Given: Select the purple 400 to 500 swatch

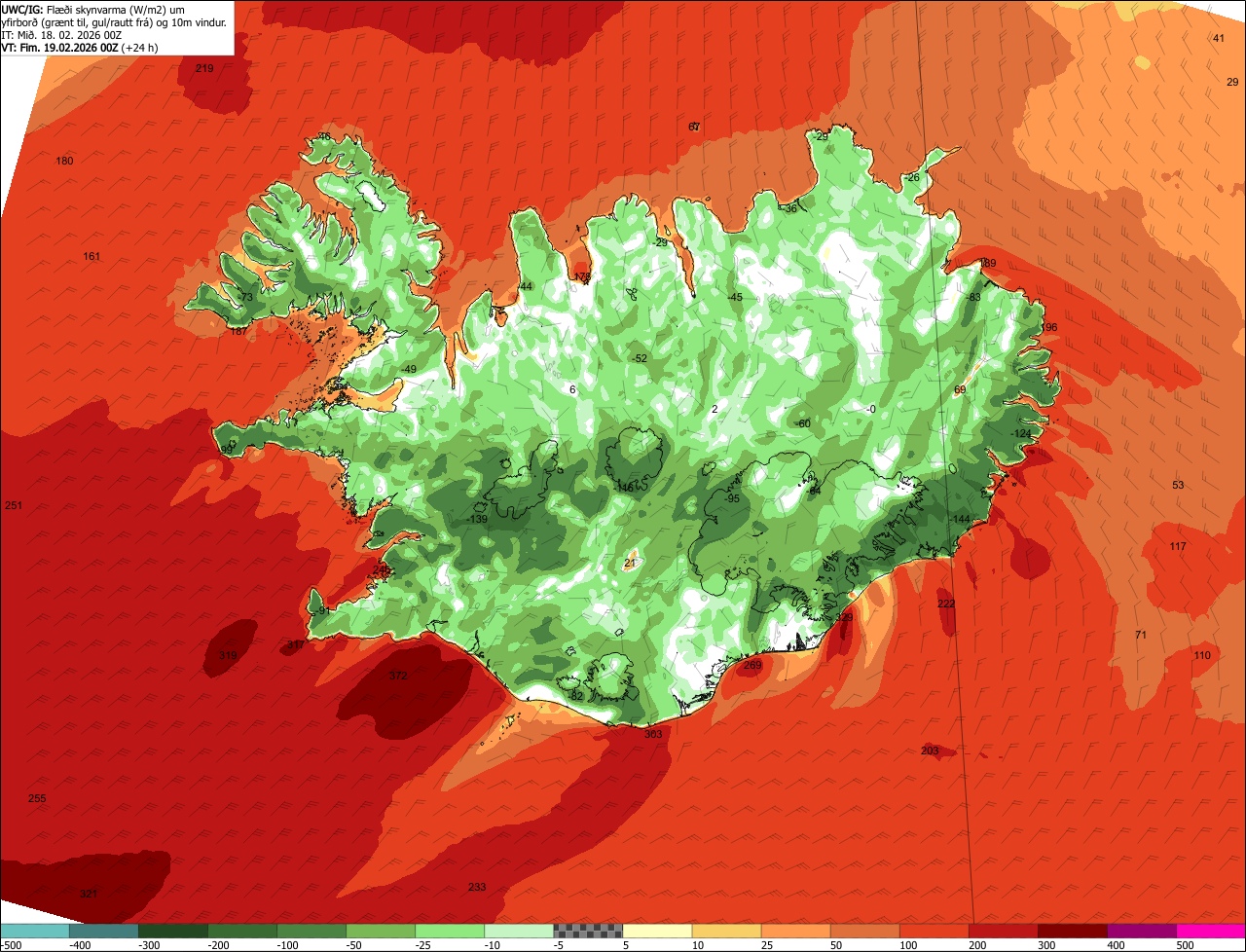Looking at the screenshot, I should (x=1141, y=931).
